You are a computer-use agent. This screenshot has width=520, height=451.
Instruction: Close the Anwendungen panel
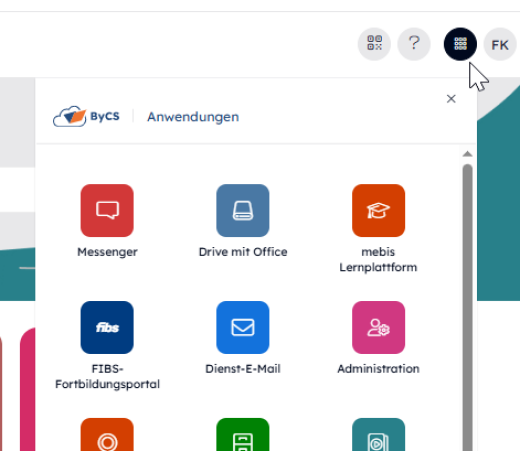pos(451,99)
